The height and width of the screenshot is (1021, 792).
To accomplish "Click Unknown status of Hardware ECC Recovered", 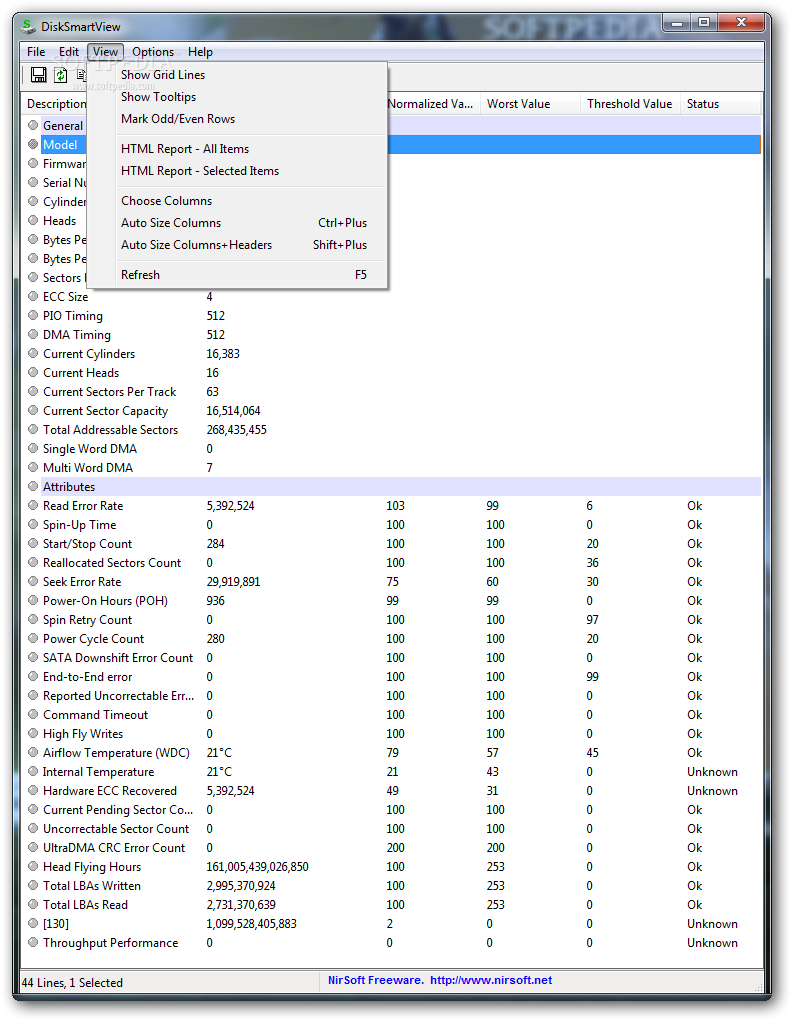I will 713,790.
